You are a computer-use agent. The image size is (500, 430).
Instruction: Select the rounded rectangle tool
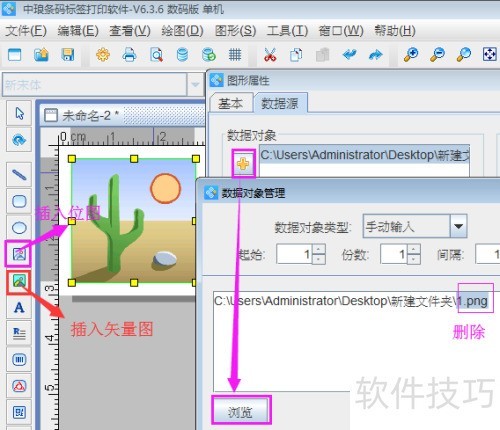(19, 201)
